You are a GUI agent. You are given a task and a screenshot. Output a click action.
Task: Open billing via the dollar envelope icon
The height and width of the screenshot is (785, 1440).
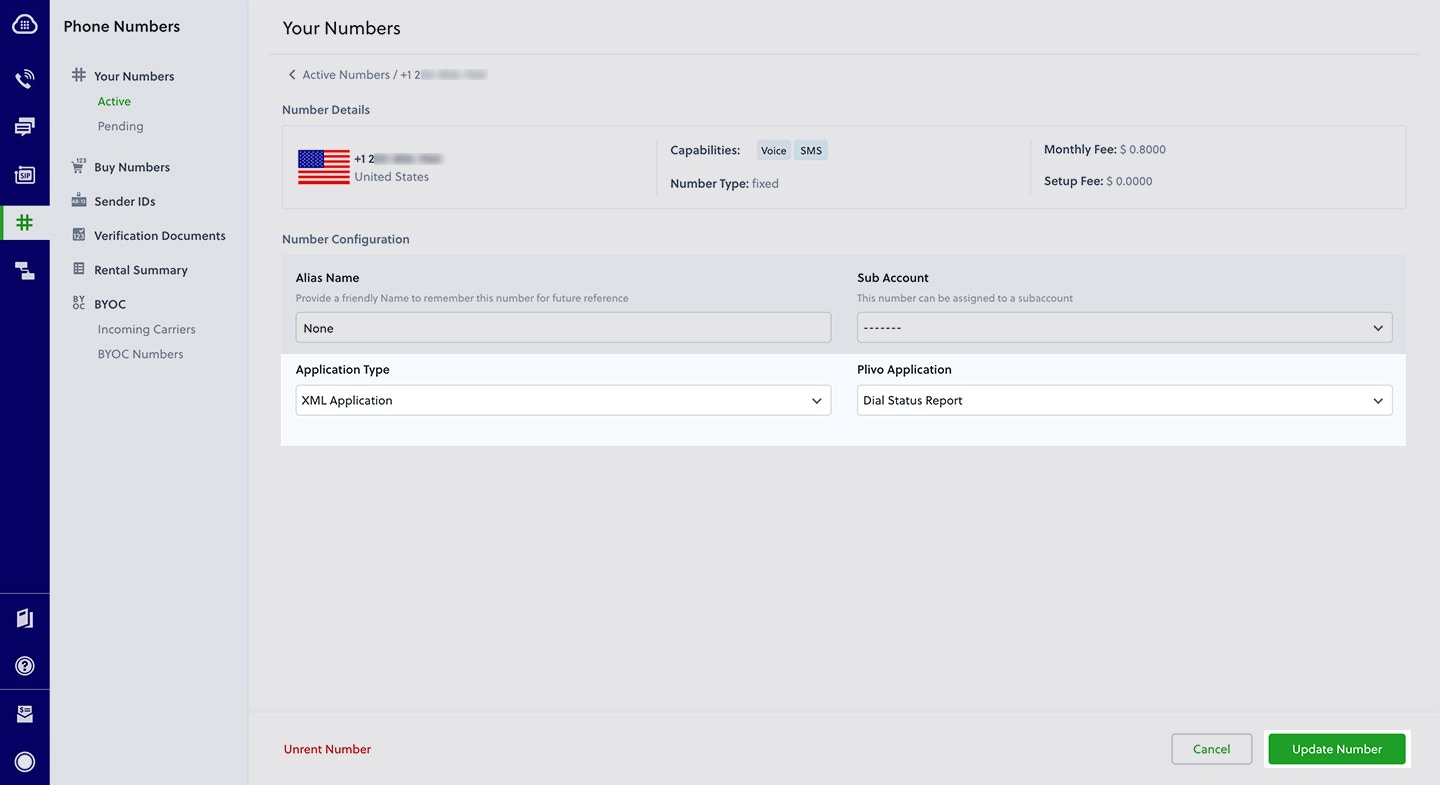tap(24, 713)
